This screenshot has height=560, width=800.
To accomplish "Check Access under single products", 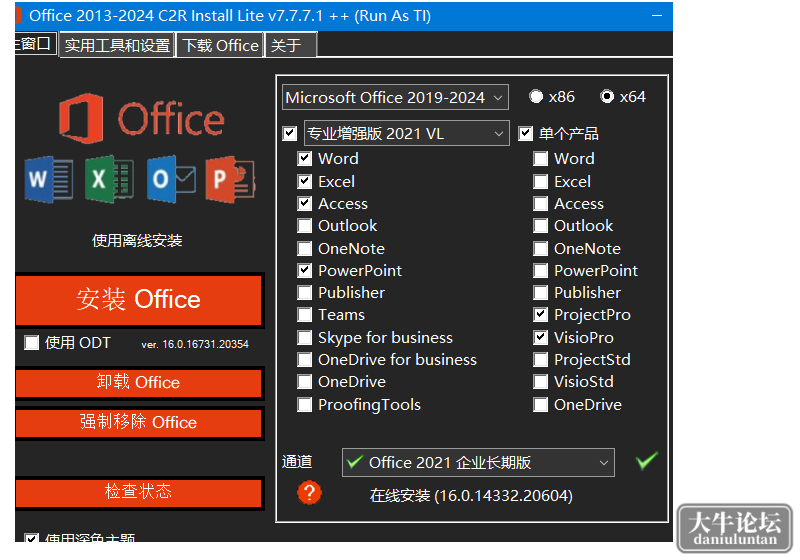I will click(x=540, y=204).
